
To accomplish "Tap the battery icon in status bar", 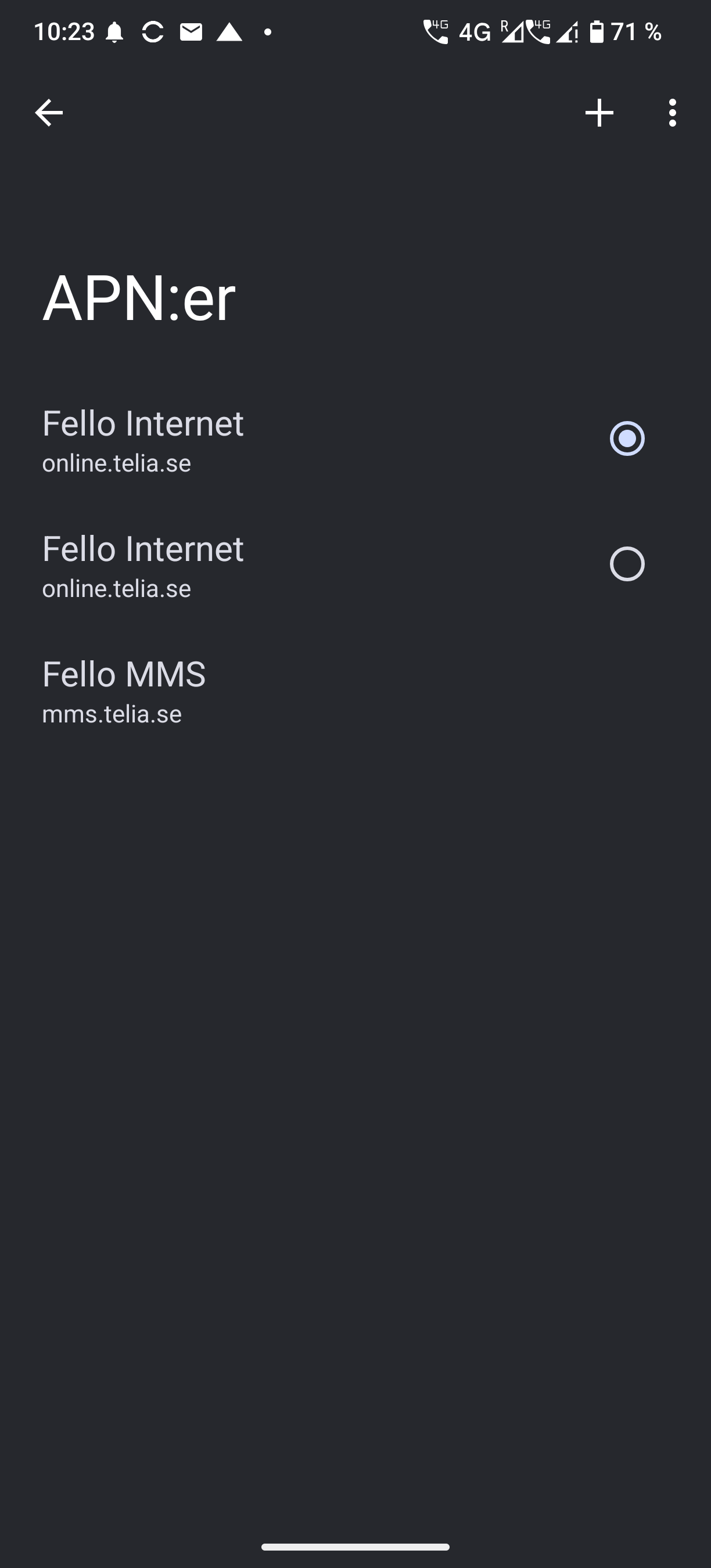I will (597, 32).
